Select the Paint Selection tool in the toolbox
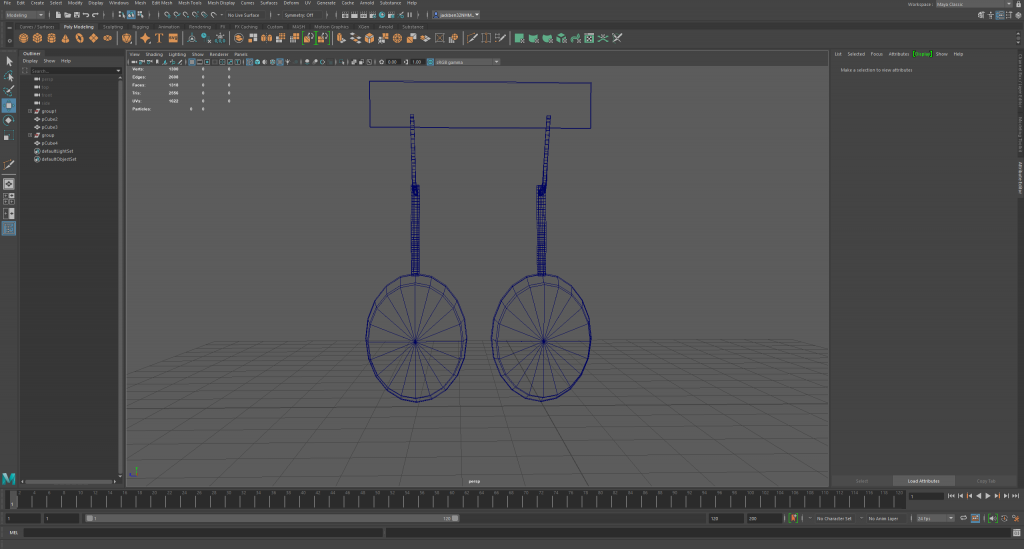 tap(9, 90)
